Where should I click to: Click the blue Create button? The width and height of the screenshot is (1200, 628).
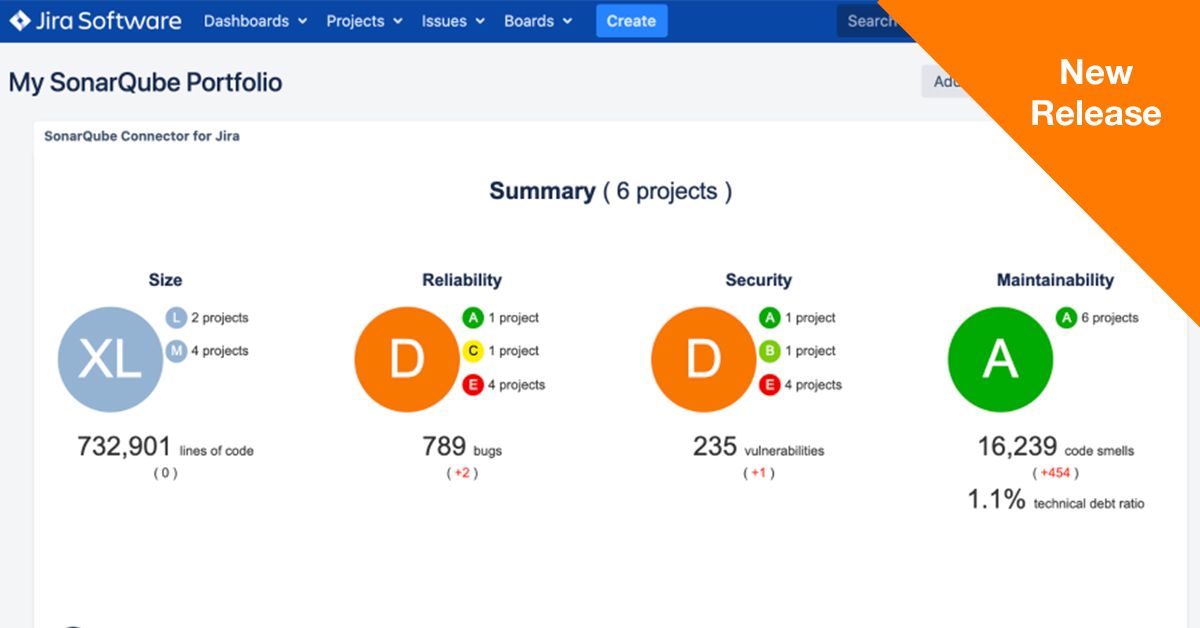click(631, 21)
